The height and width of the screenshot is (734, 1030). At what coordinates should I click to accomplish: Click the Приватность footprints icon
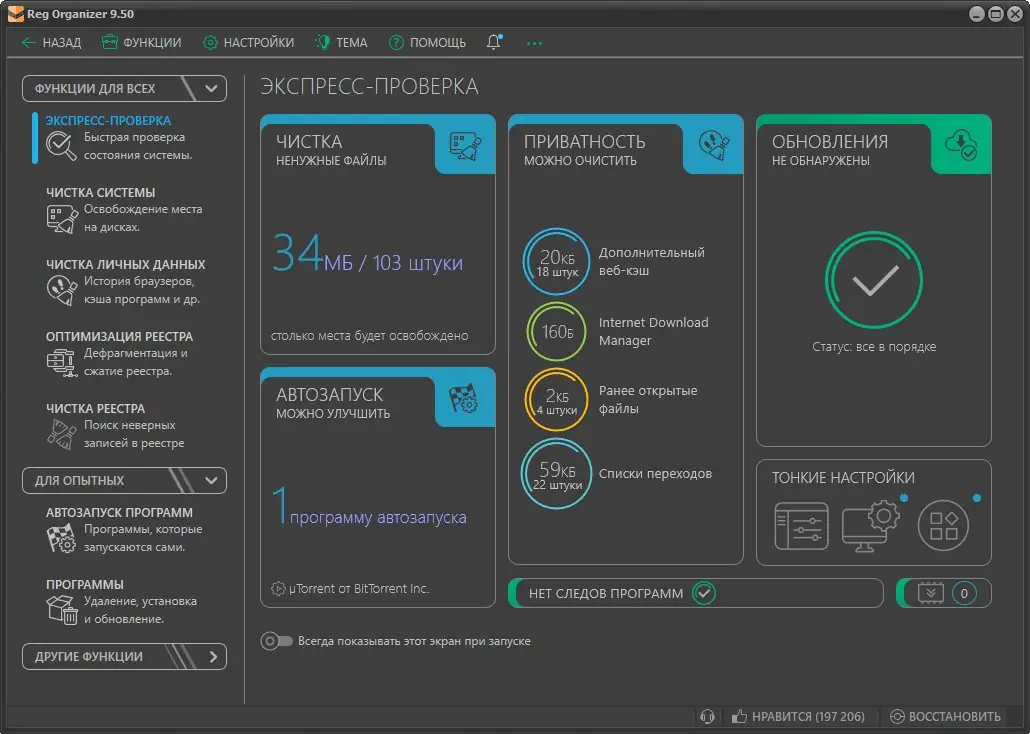[x=713, y=145]
